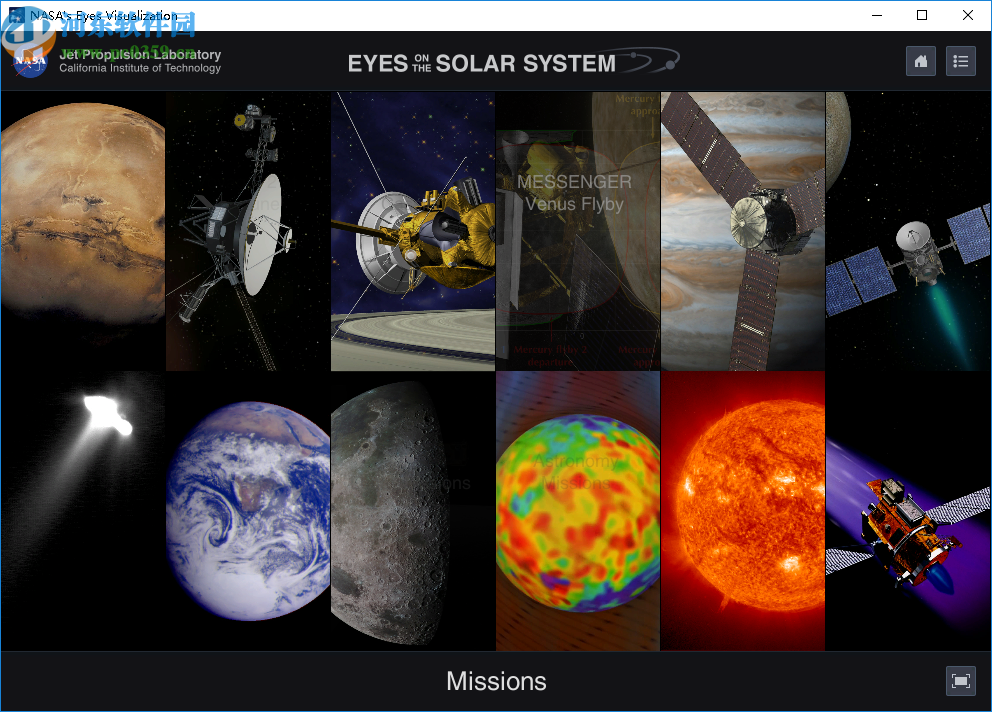Click the Voyager spacecraft tile
Image resolution: width=992 pixels, height=712 pixels.
click(247, 230)
